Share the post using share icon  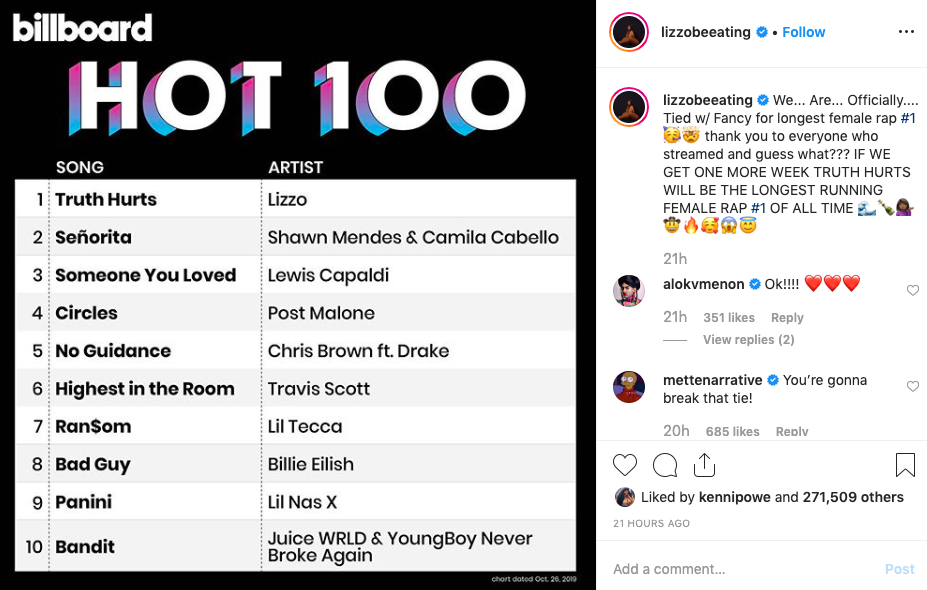pos(704,465)
